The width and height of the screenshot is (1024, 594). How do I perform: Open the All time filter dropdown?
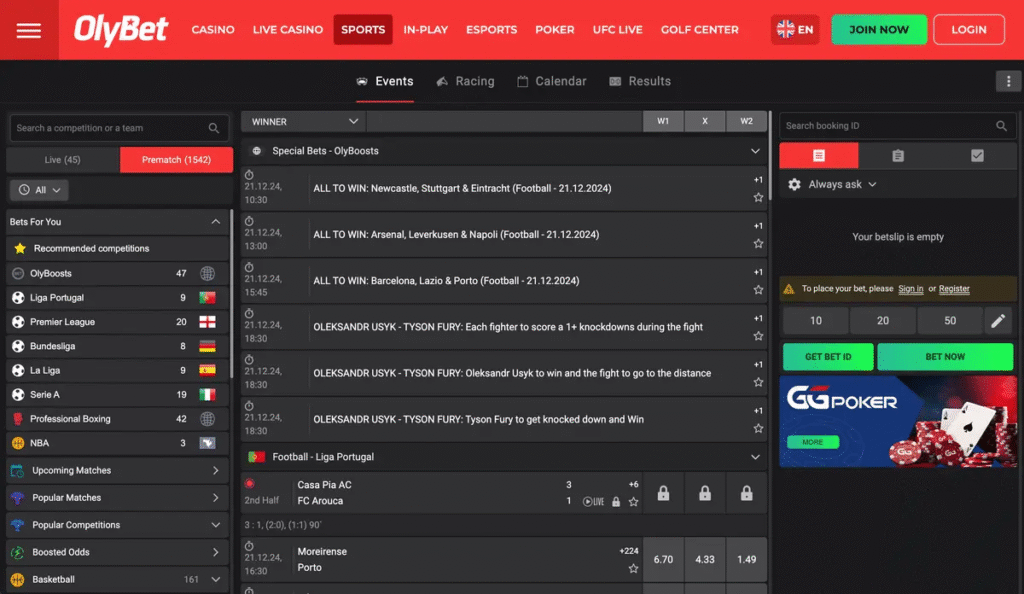coord(39,190)
